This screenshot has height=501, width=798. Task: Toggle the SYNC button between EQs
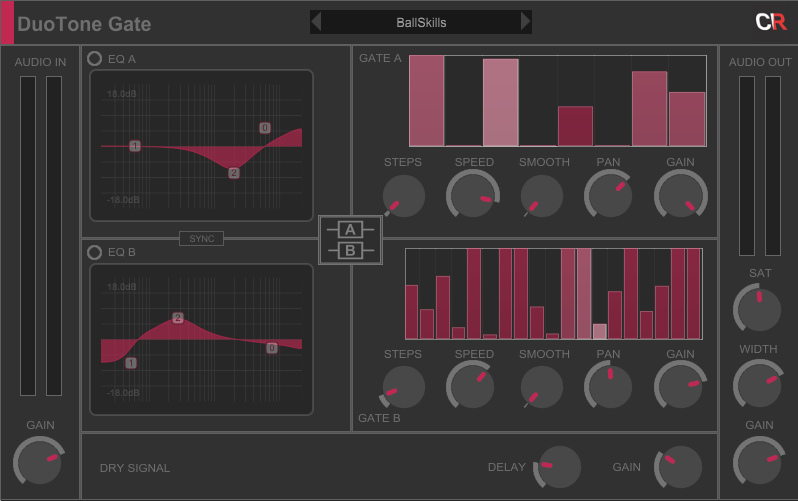[x=201, y=239]
